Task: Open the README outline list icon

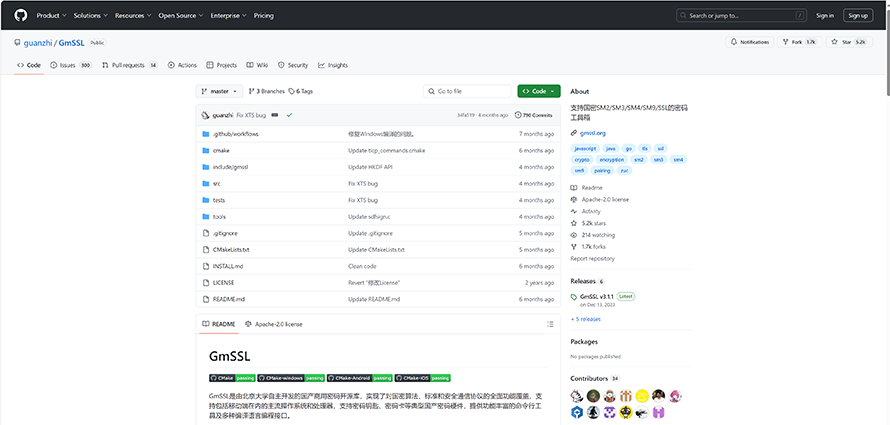Action: click(x=549, y=325)
